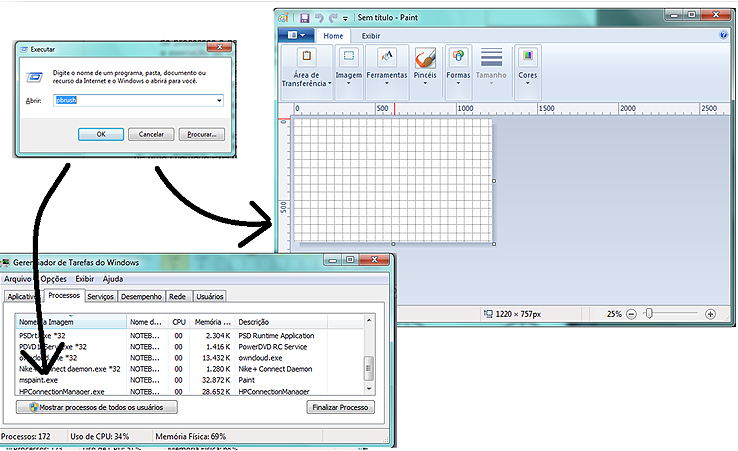738x451 pixels.
Task: Select the Pincéis brush icon
Action: pos(425,58)
